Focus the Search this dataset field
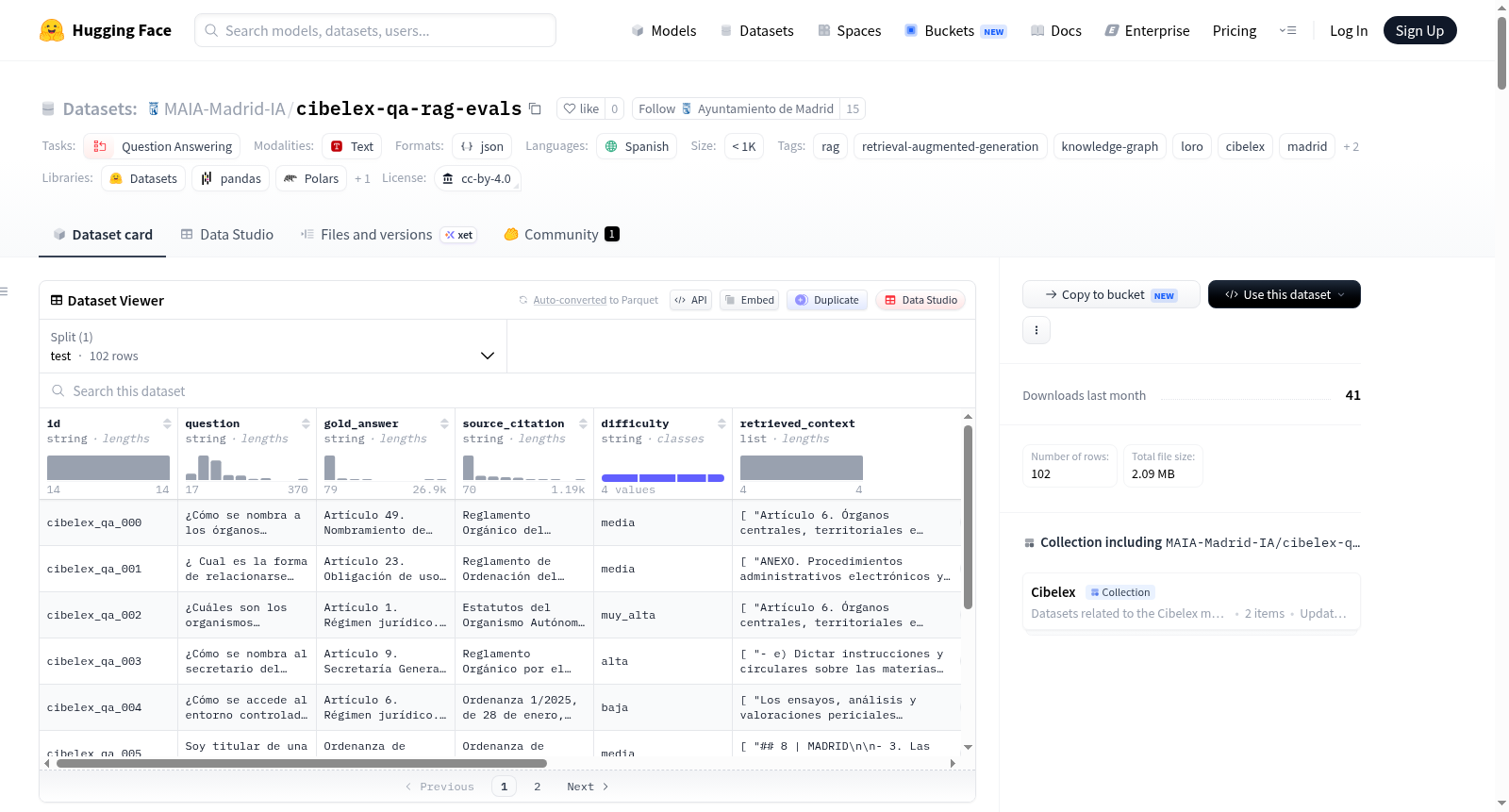The height and width of the screenshot is (812, 1509). click(x=507, y=390)
